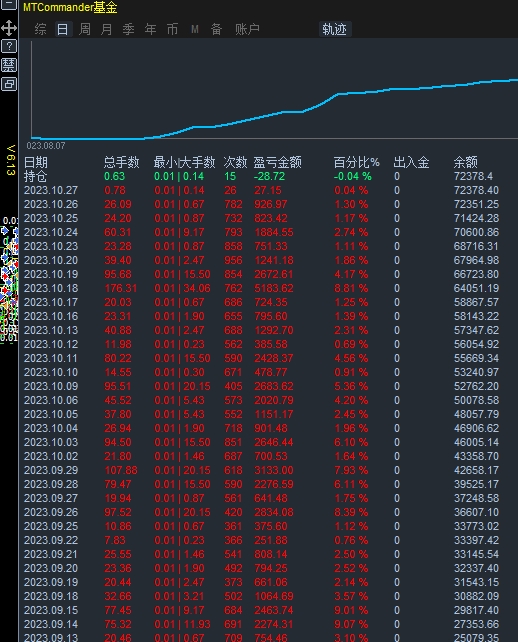Viewport: 518px width, 642px height.
Task: Click profit amount 1064.69
Action: [274, 596]
